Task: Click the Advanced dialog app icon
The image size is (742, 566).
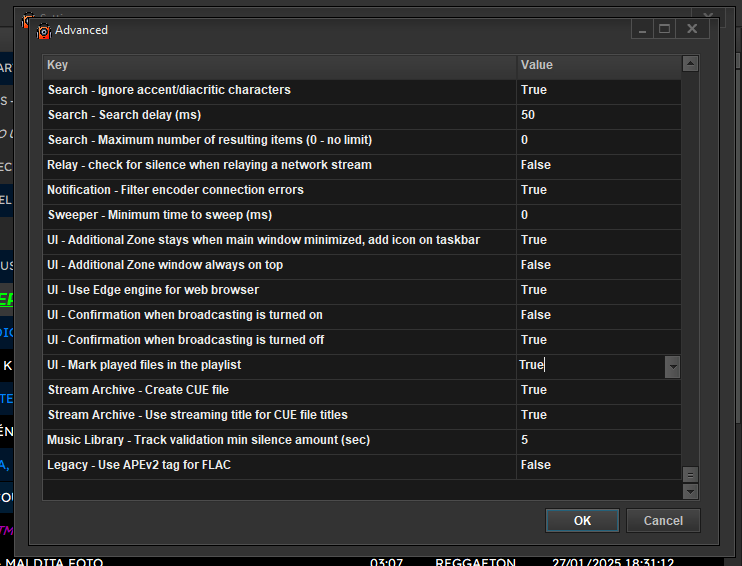Action: point(43,30)
